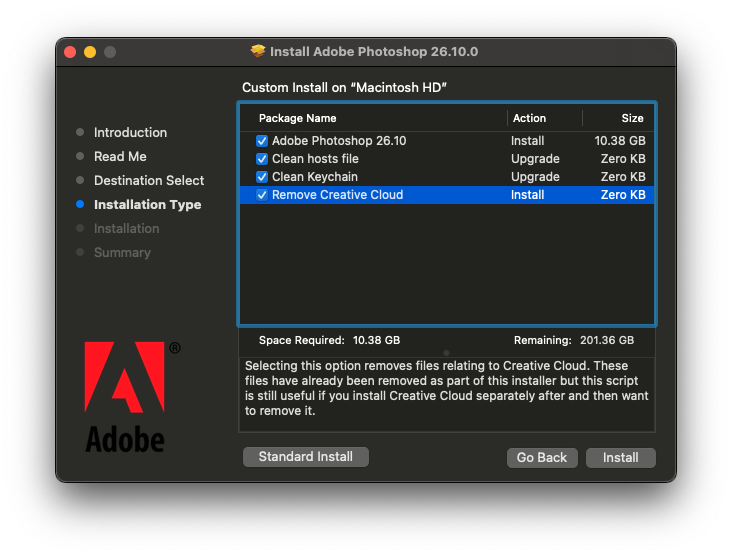Viewport: 732px width, 556px height.
Task: Toggle the Clean Keychain checkbox
Action: pyautogui.click(x=262, y=177)
